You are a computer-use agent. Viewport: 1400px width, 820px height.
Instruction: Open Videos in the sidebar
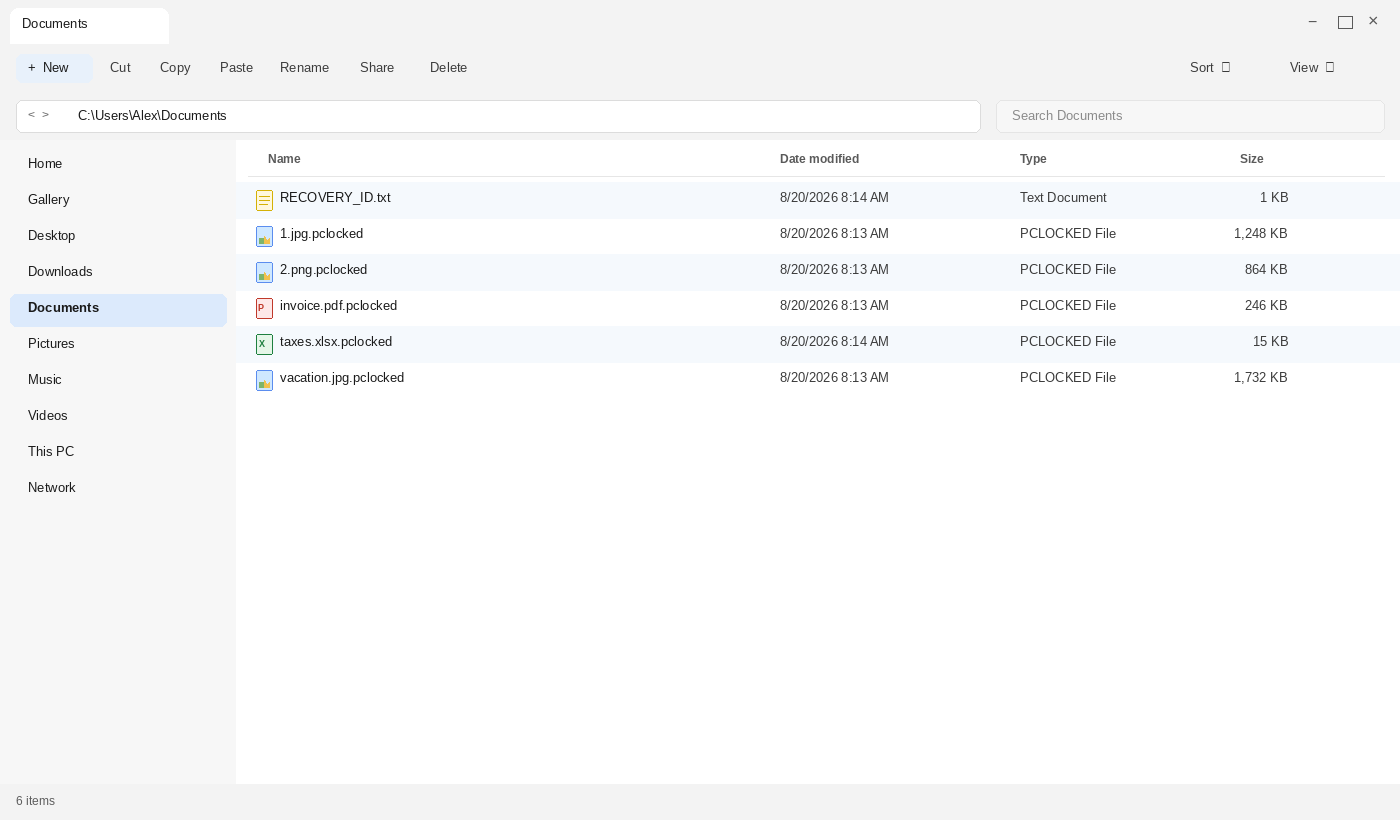pos(118,416)
